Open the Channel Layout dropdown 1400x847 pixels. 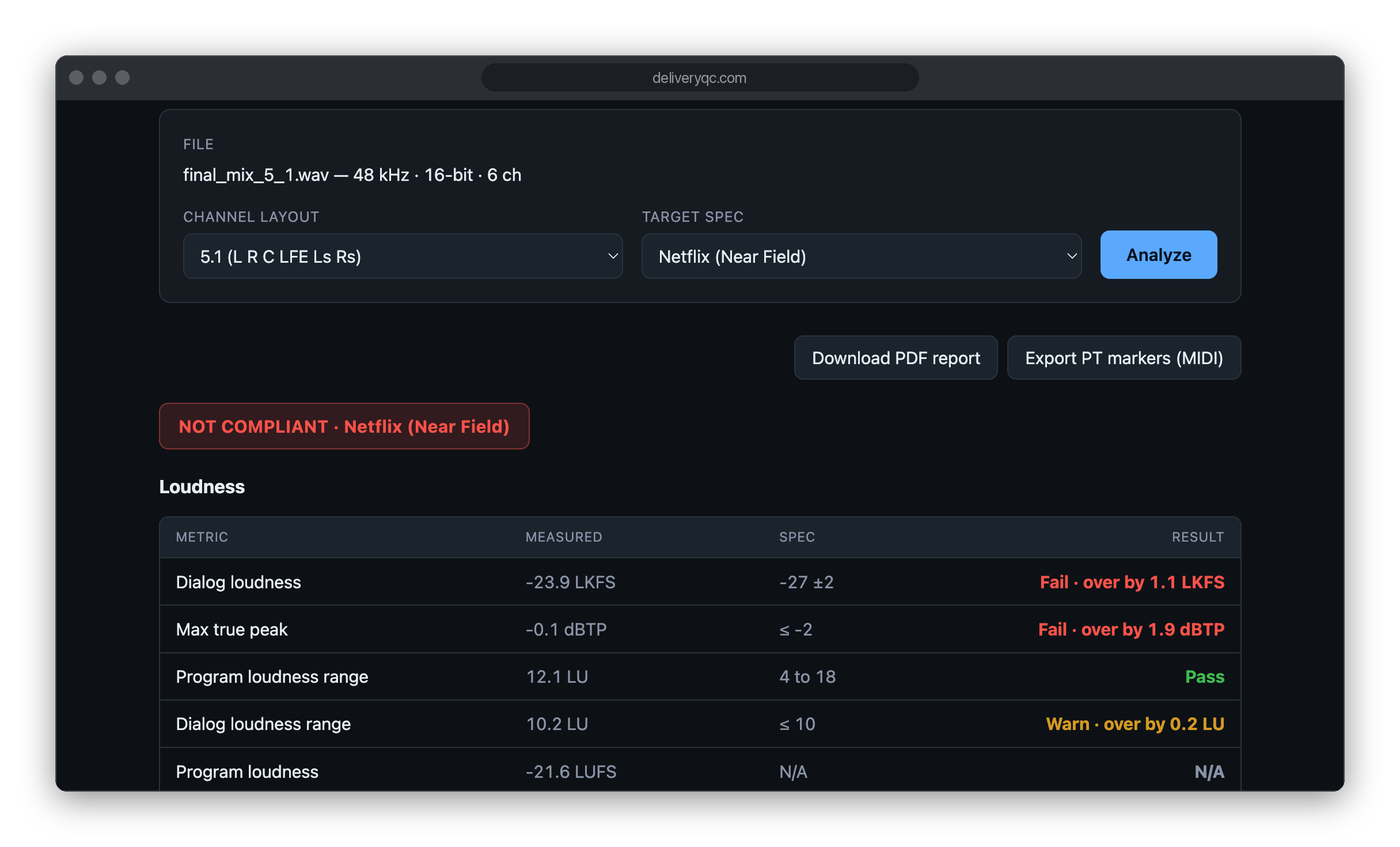tap(403, 256)
